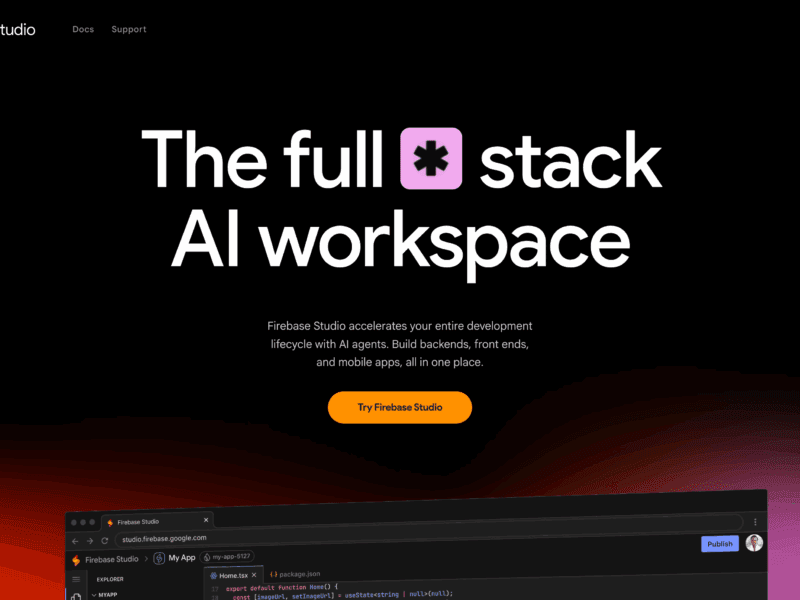Open the hamburger menu in editor sidebar

[x=77, y=579]
